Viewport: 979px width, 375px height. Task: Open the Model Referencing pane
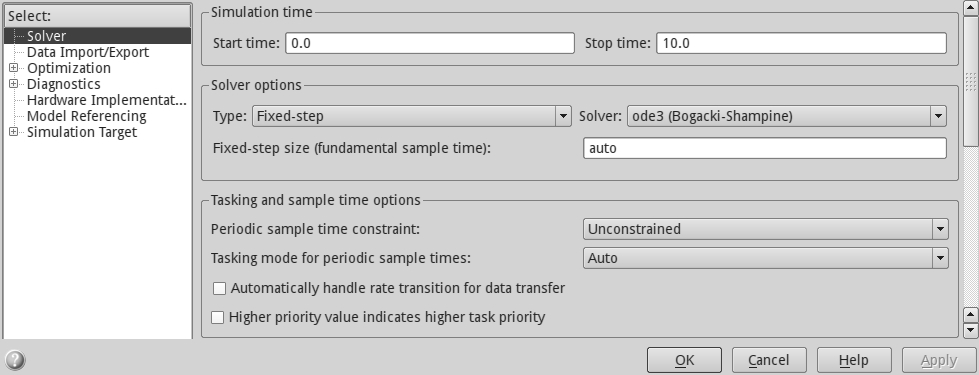[x=86, y=116]
